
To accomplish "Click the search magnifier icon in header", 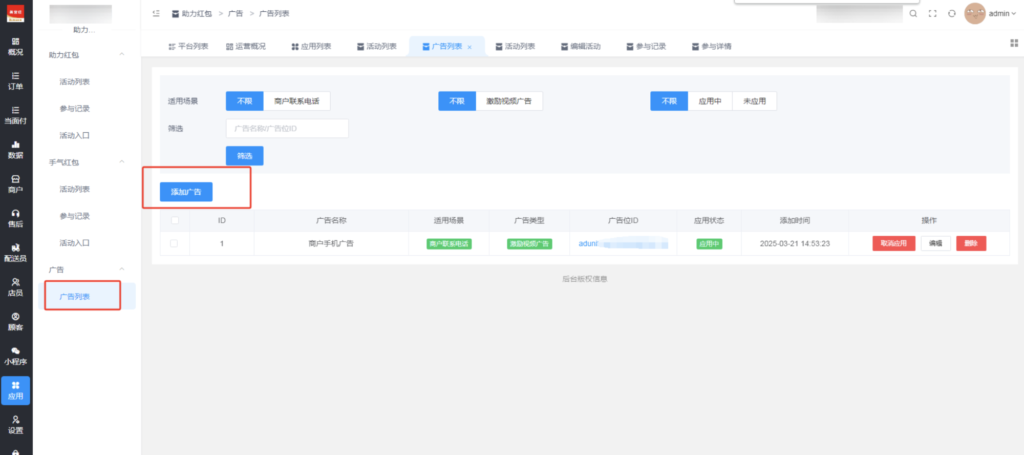I will pos(912,14).
